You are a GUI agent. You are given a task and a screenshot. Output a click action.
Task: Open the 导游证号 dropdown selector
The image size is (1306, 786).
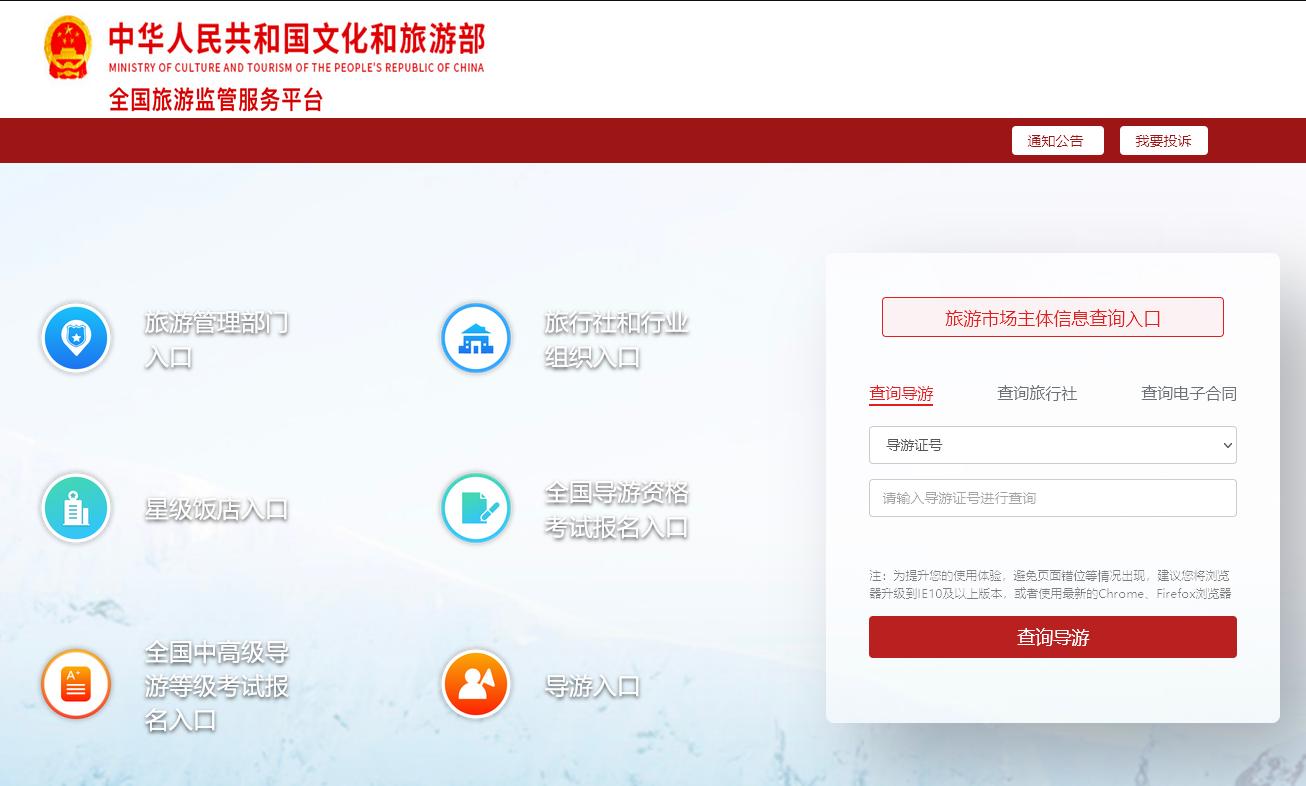pyautogui.click(x=1052, y=444)
